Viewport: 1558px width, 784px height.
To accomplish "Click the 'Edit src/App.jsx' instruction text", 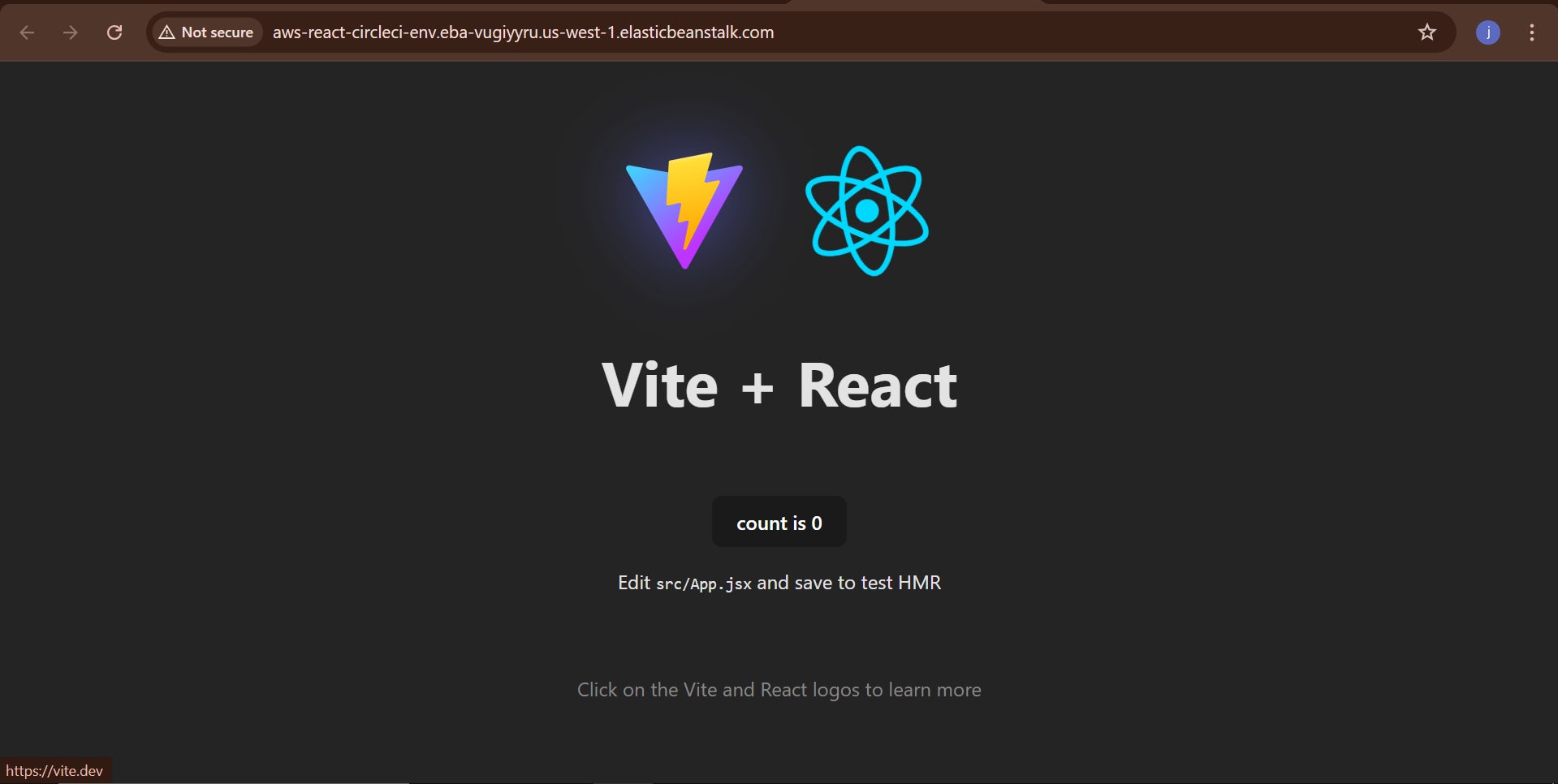I will [x=778, y=582].
